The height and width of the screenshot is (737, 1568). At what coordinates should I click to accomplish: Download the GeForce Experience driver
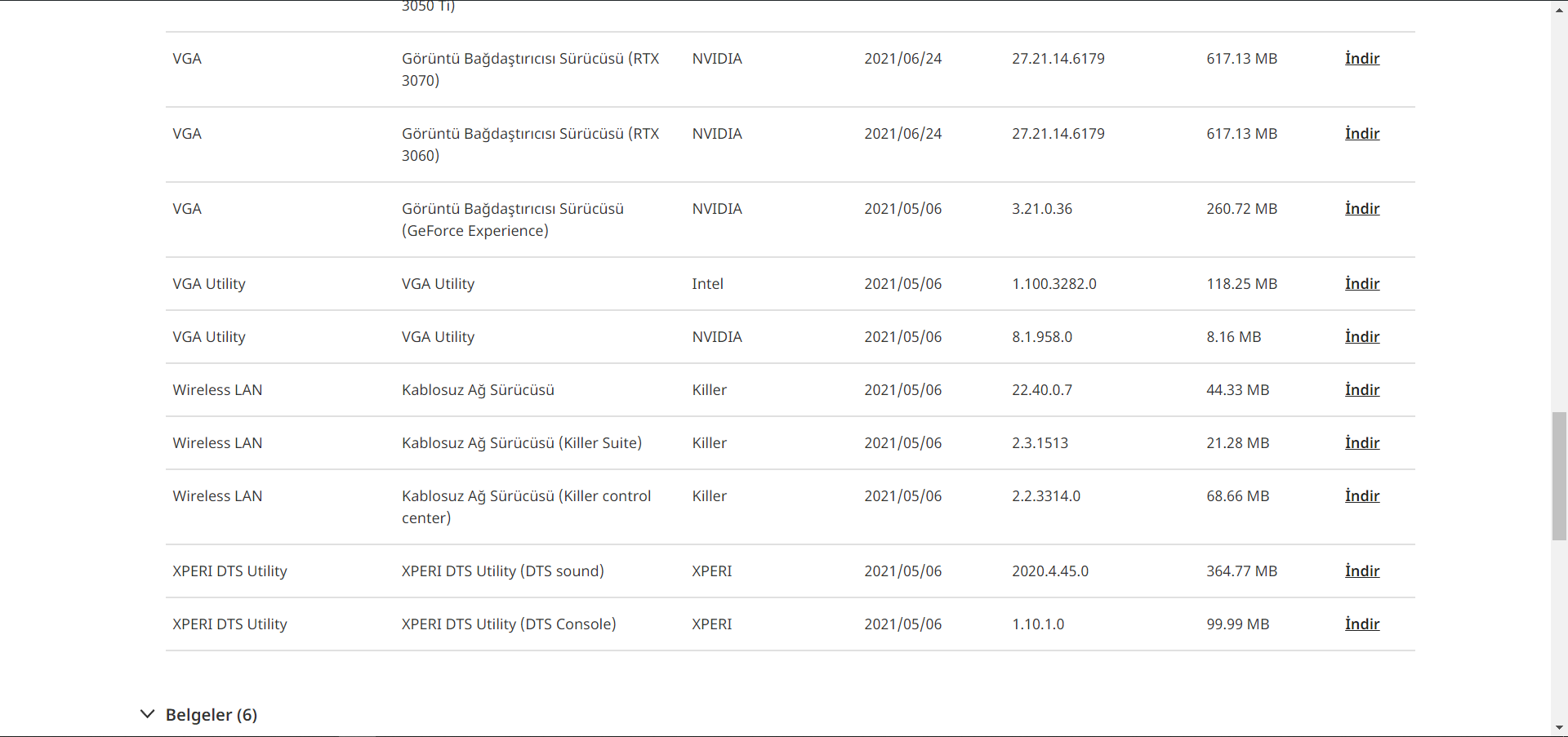point(1361,209)
